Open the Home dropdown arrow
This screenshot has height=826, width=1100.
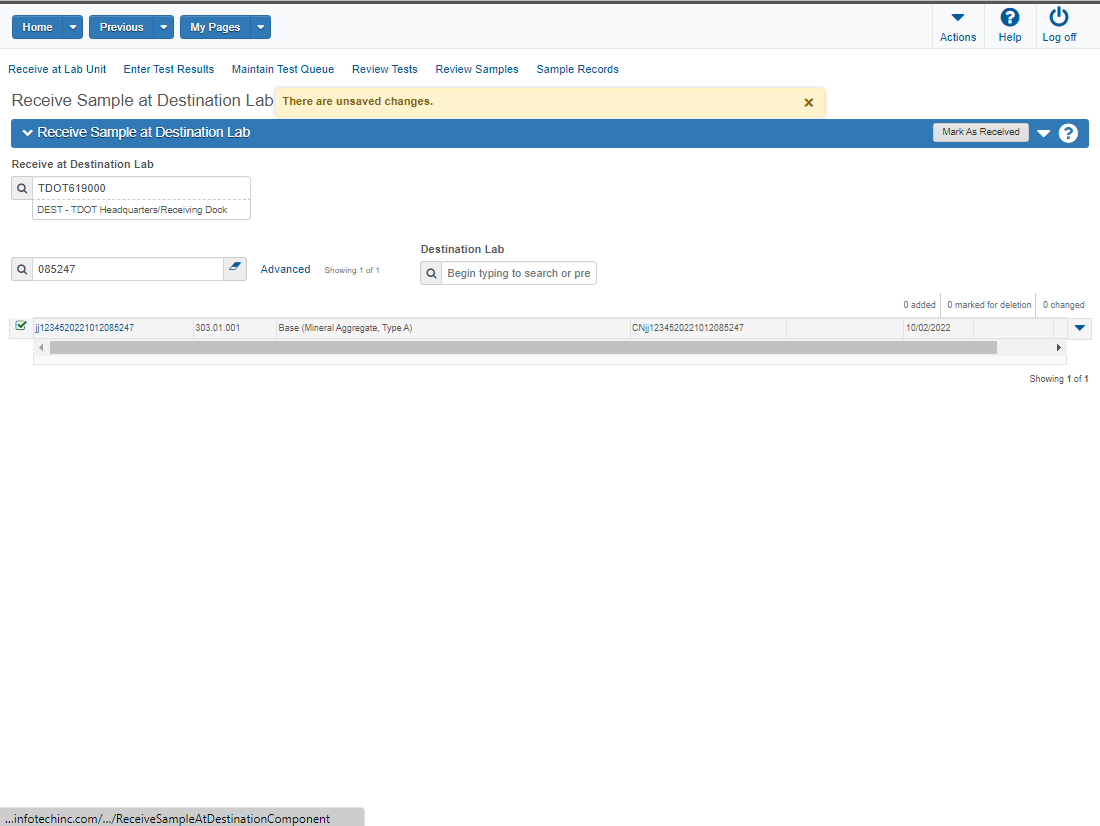tap(73, 27)
